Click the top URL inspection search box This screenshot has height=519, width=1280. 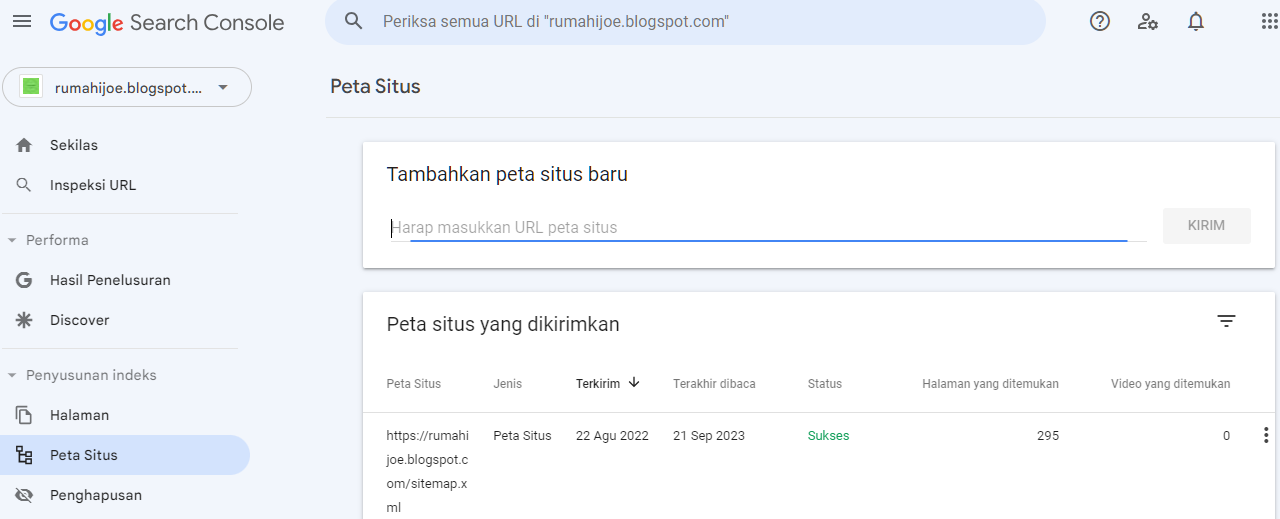685,21
